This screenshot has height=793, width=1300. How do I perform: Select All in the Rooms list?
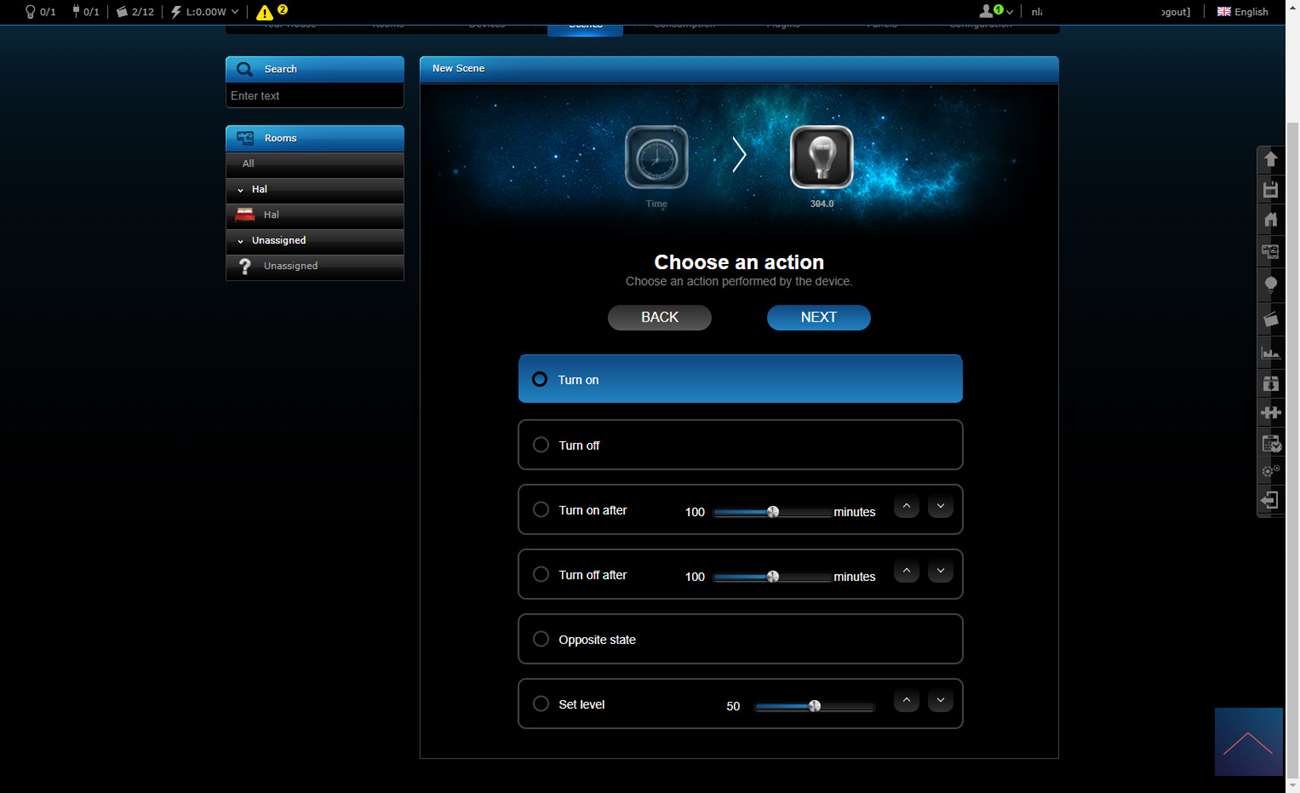coord(248,163)
